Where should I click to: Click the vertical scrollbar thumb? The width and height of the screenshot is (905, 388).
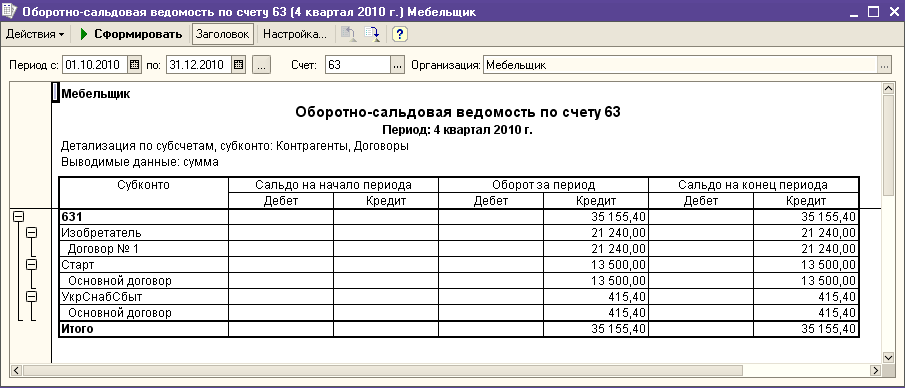pyautogui.click(x=888, y=147)
